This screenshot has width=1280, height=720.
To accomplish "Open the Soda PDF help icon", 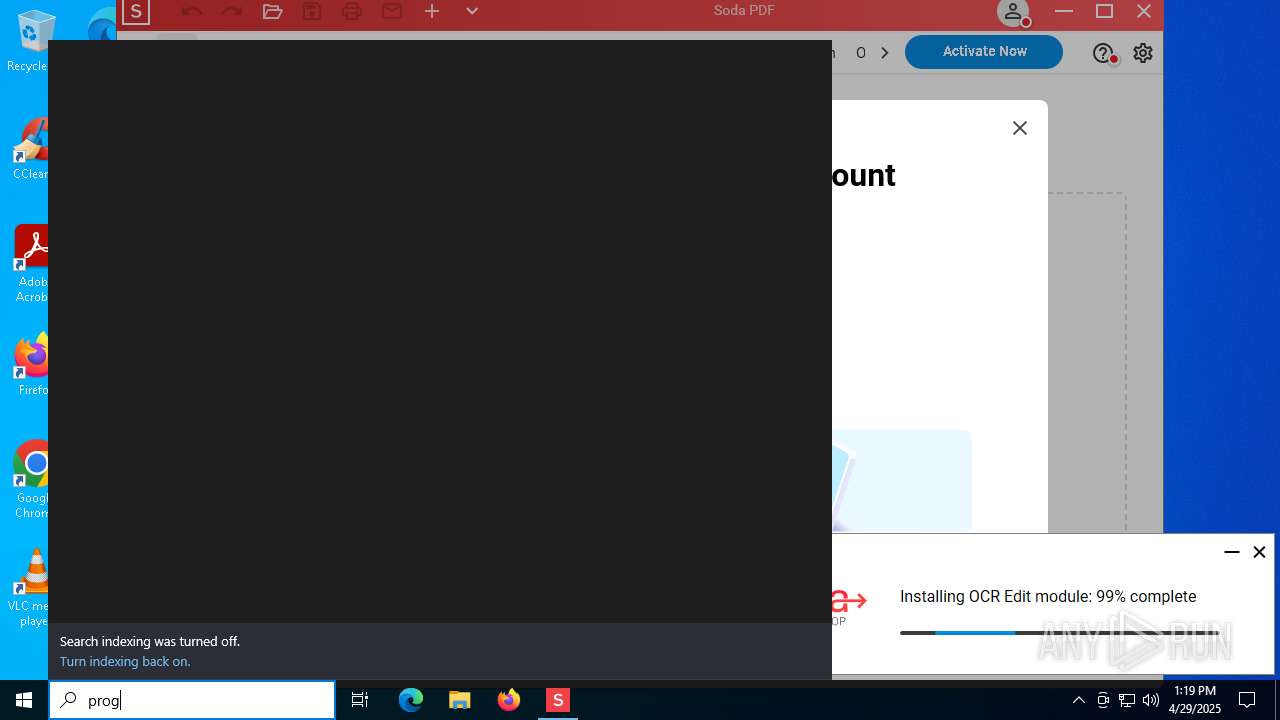I will 1104,54.
